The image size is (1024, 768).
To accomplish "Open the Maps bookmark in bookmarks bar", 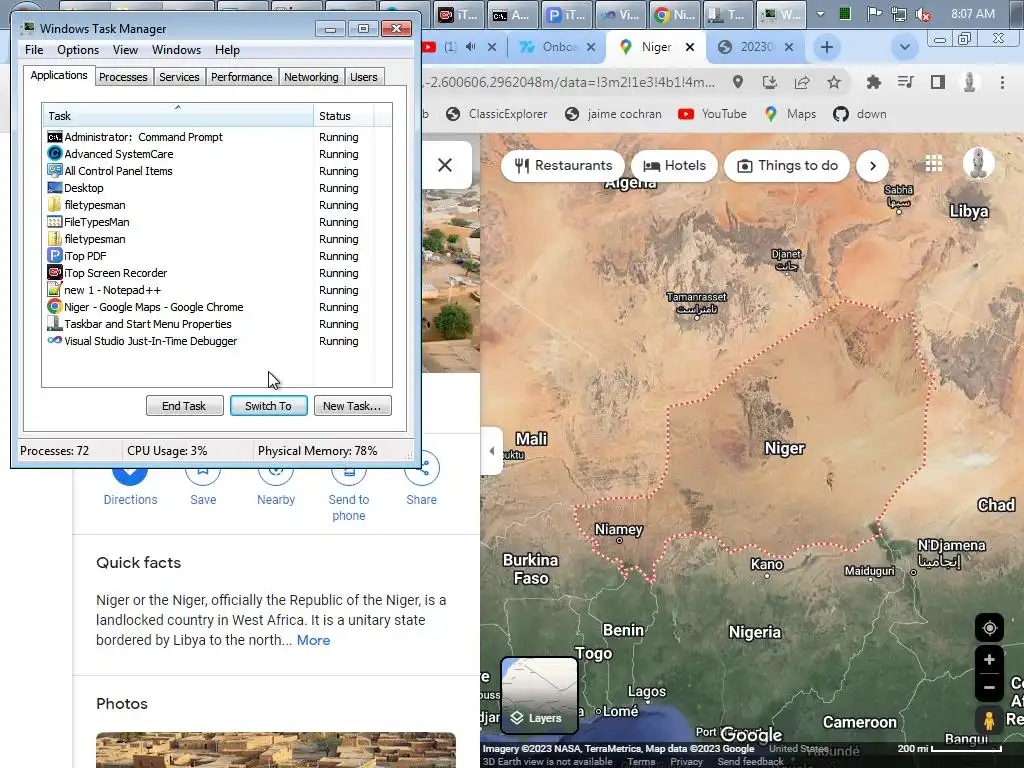I will pyautogui.click(x=790, y=114).
